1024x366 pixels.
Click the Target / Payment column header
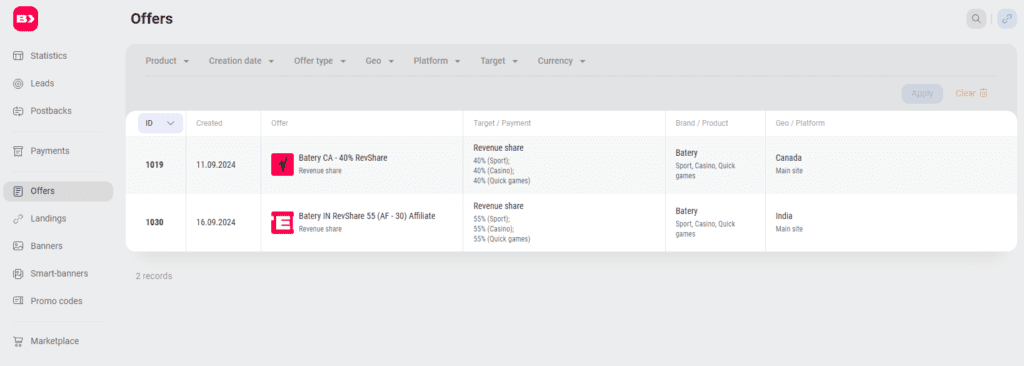(x=502, y=123)
